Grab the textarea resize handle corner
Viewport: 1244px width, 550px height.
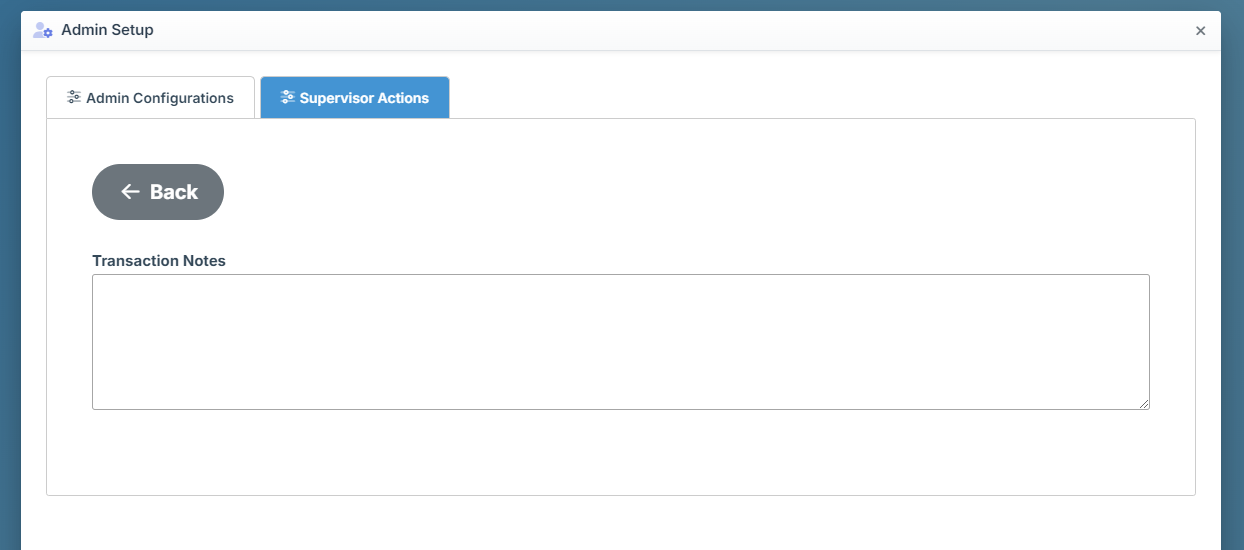pos(1143,403)
